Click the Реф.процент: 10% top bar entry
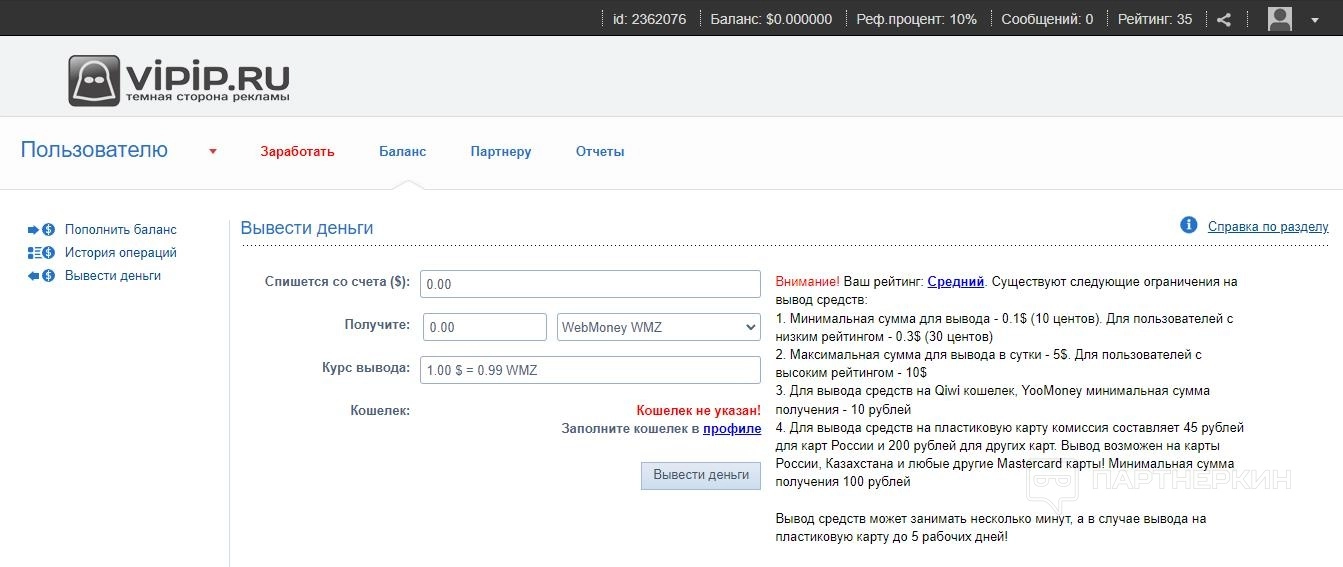Image resolution: width=1343 pixels, height=567 pixels. [917, 19]
